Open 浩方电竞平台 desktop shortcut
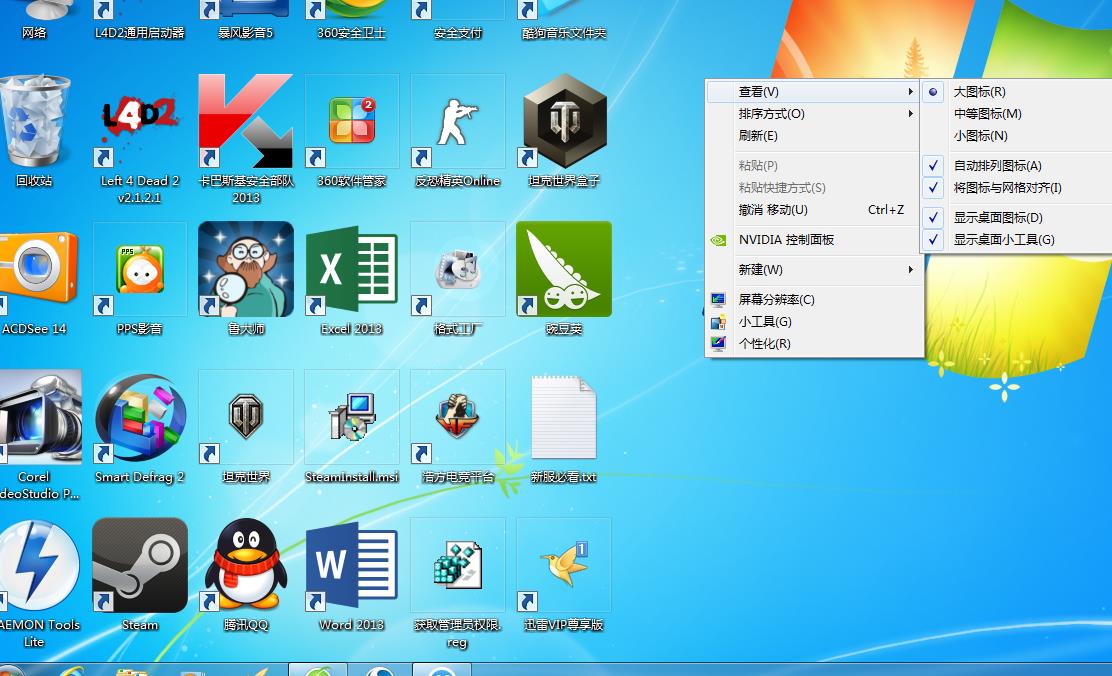Image resolution: width=1112 pixels, height=676 pixels. coord(457,417)
